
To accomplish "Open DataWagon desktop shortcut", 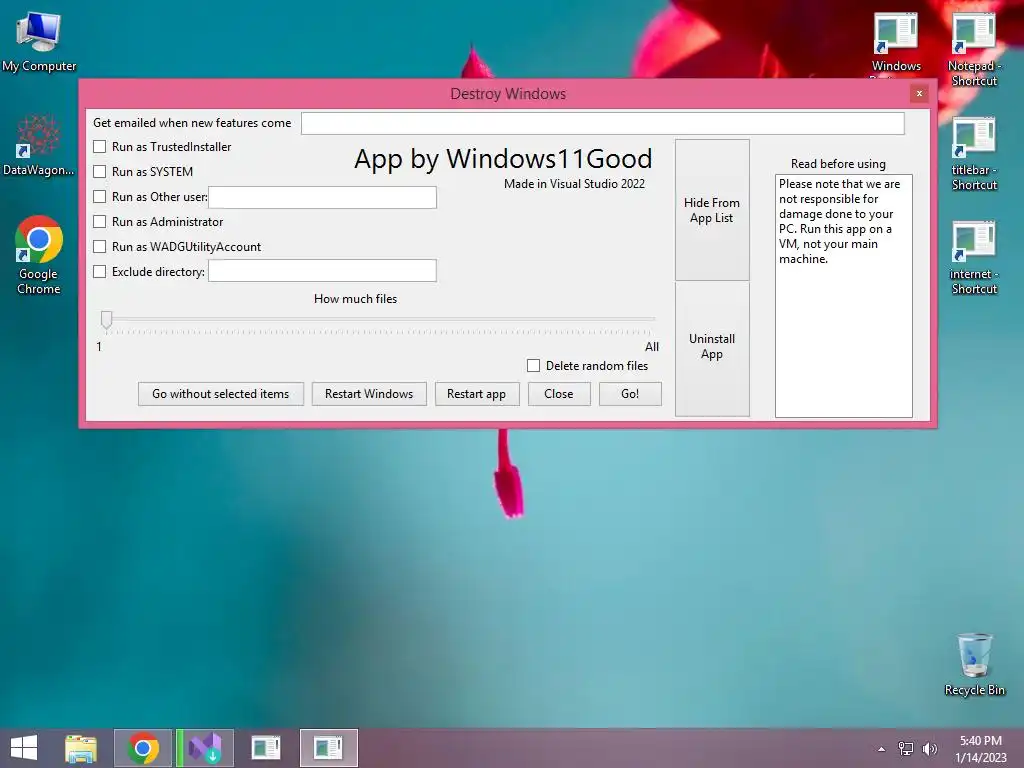I will point(38,145).
